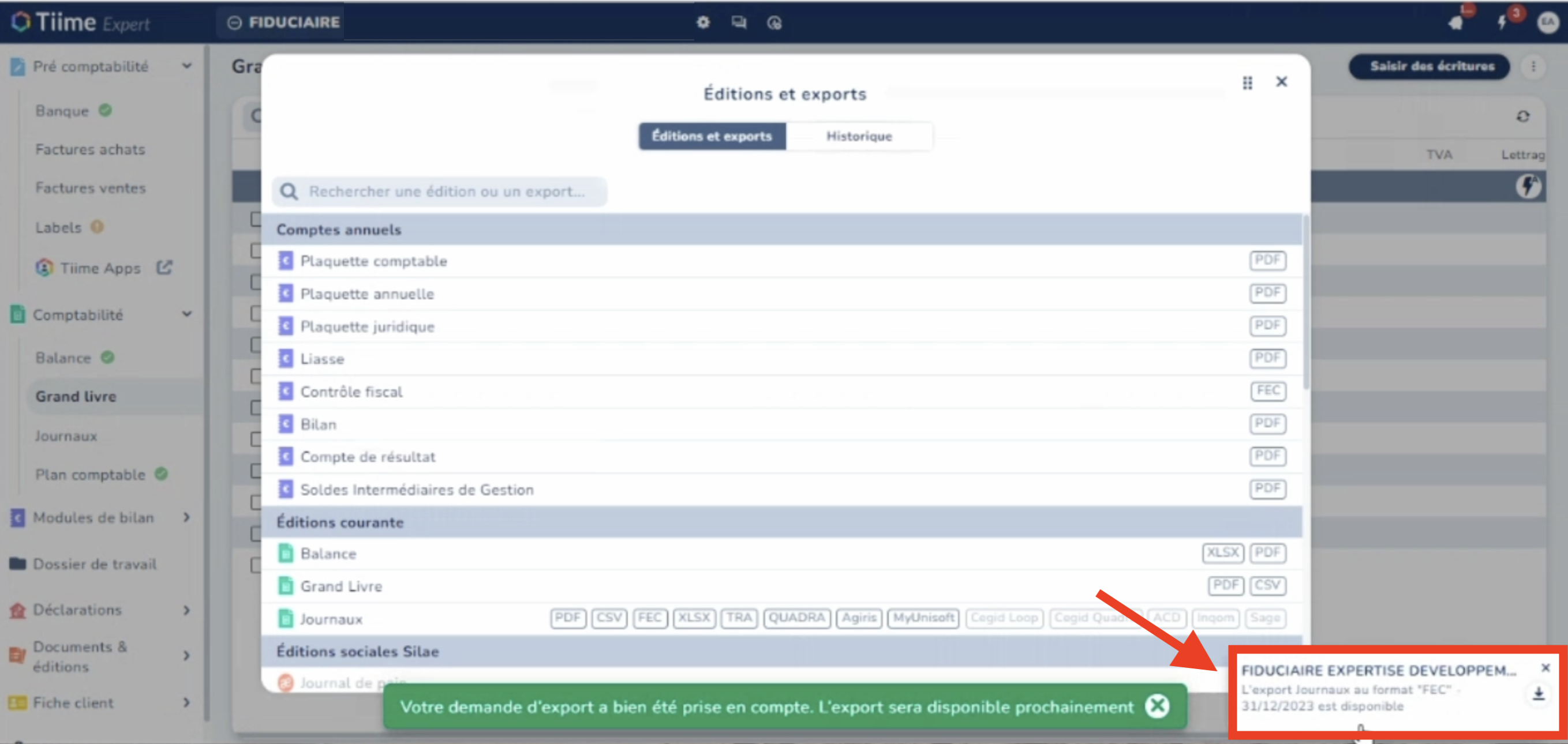Collapse the Pré comptabilité section
Viewport: 1568px width, 744px height.
click(187, 66)
